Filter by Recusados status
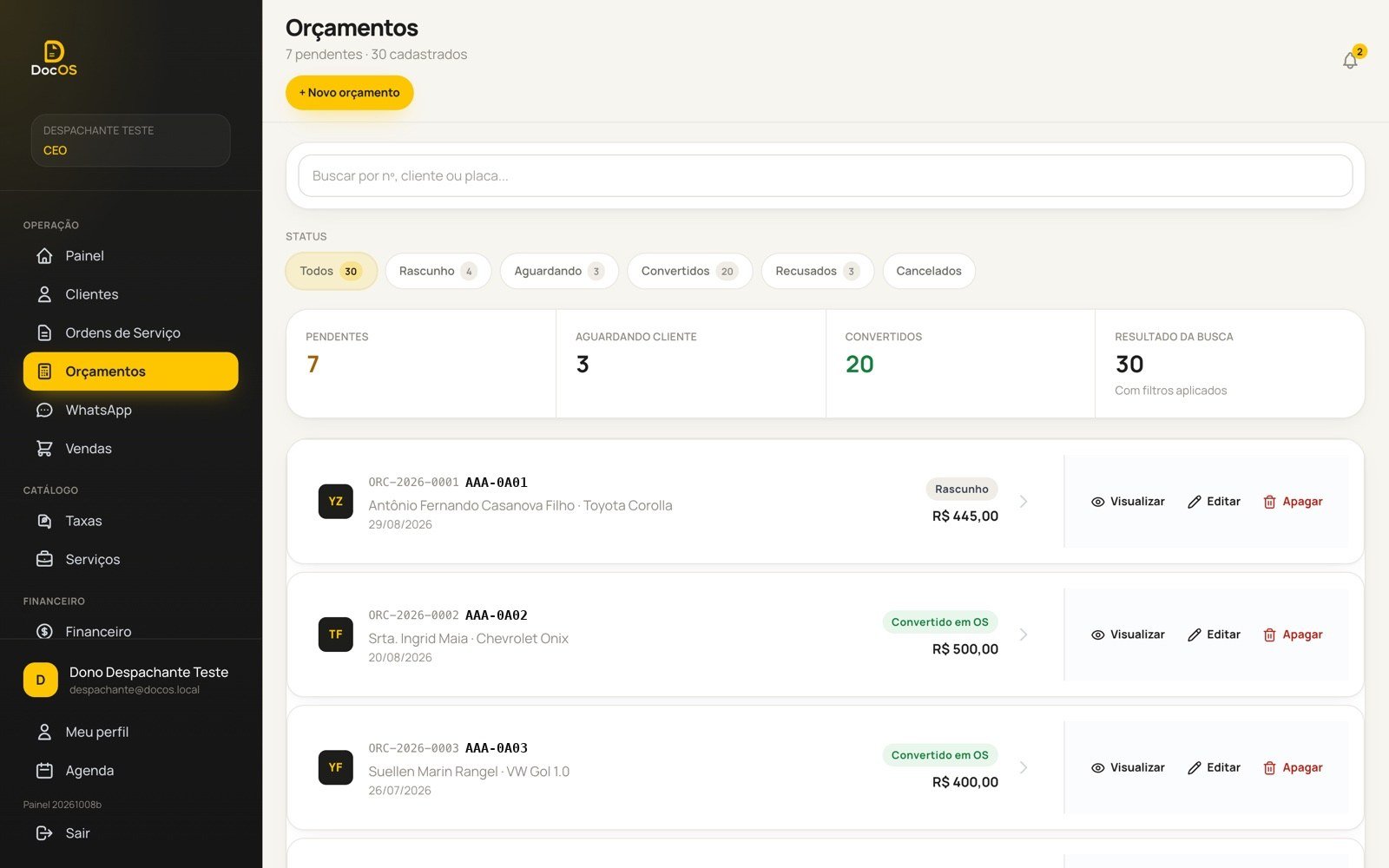 tap(817, 271)
